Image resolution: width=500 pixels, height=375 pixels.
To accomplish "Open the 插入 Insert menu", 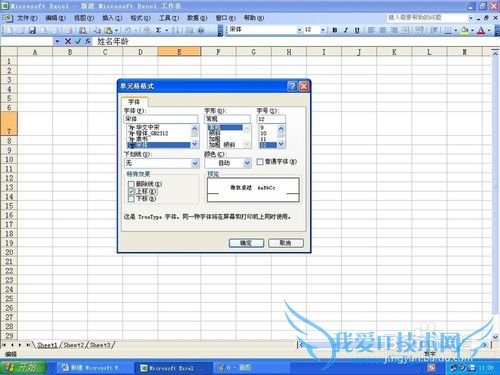I will point(112,18).
